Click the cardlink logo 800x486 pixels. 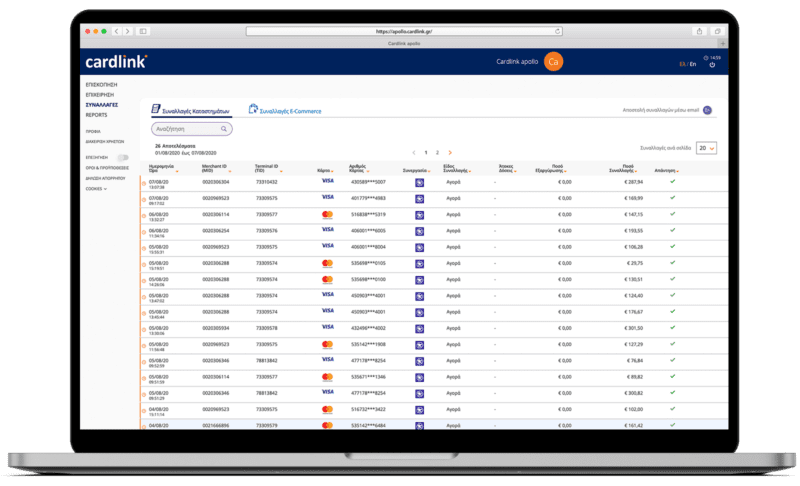117,62
